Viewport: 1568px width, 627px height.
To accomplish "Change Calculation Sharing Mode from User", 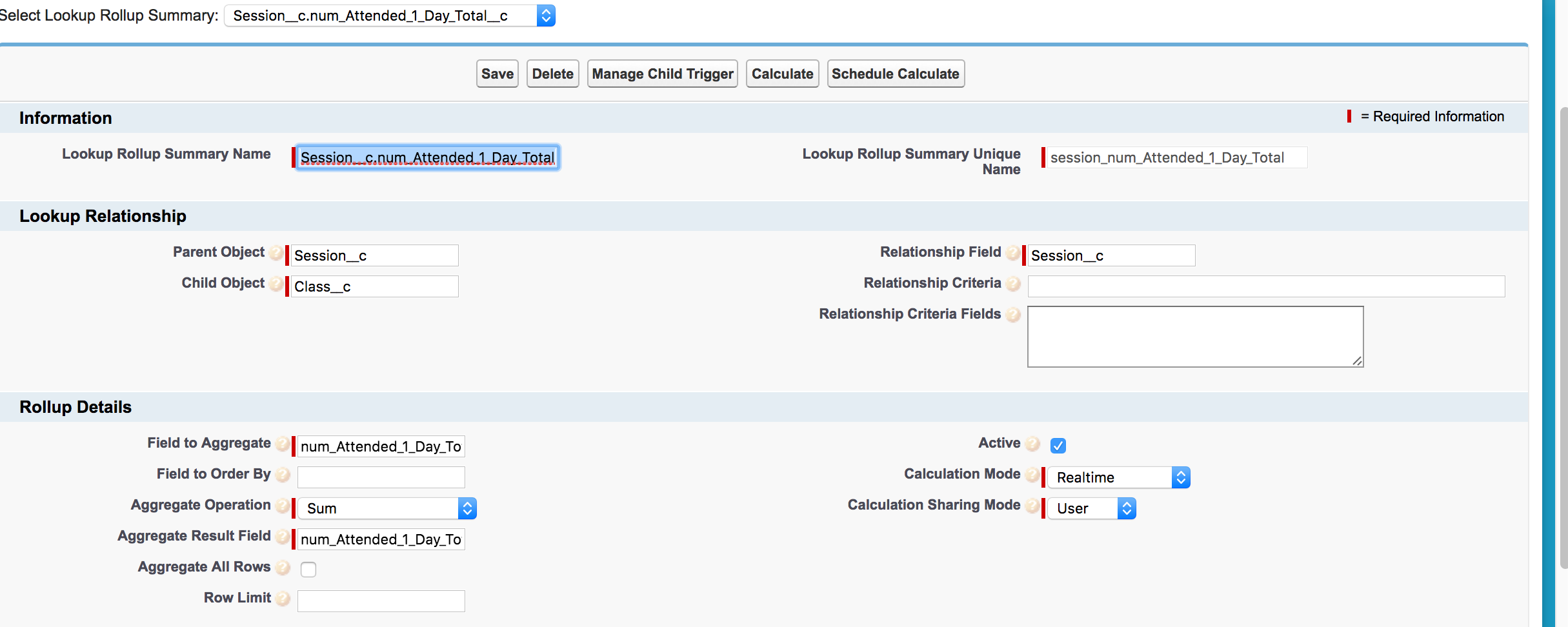I will click(x=1127, y=508).
